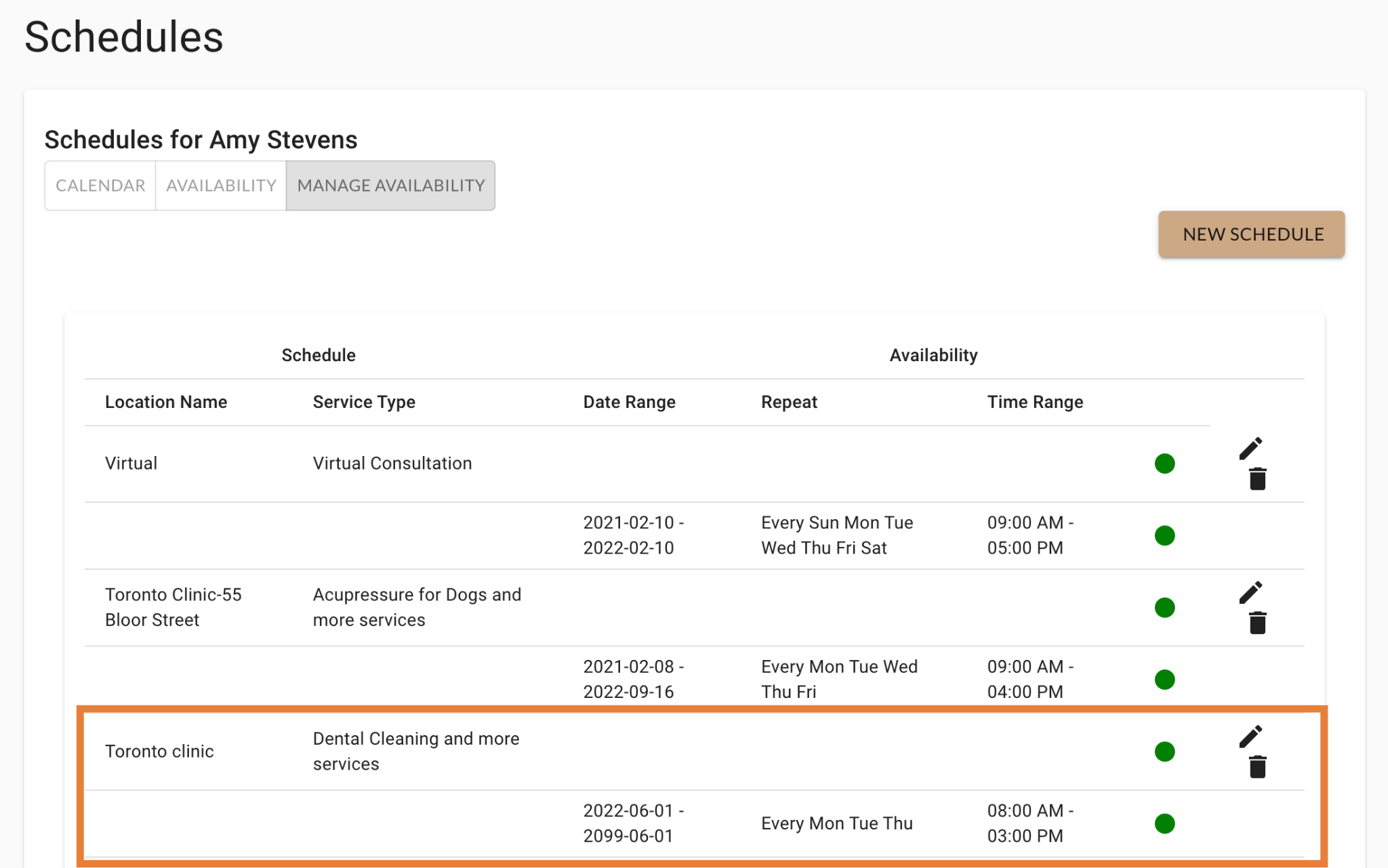Click the Schedules page title

coord(124,37)
